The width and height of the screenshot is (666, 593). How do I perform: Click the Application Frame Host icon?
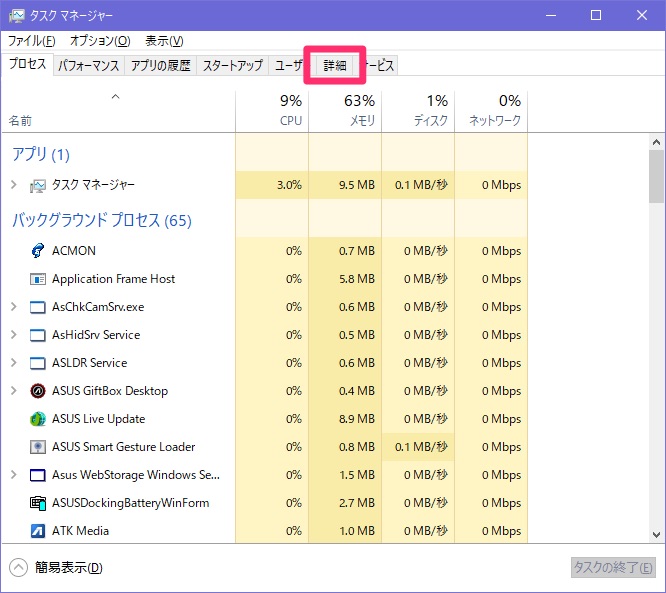(37, 279)
